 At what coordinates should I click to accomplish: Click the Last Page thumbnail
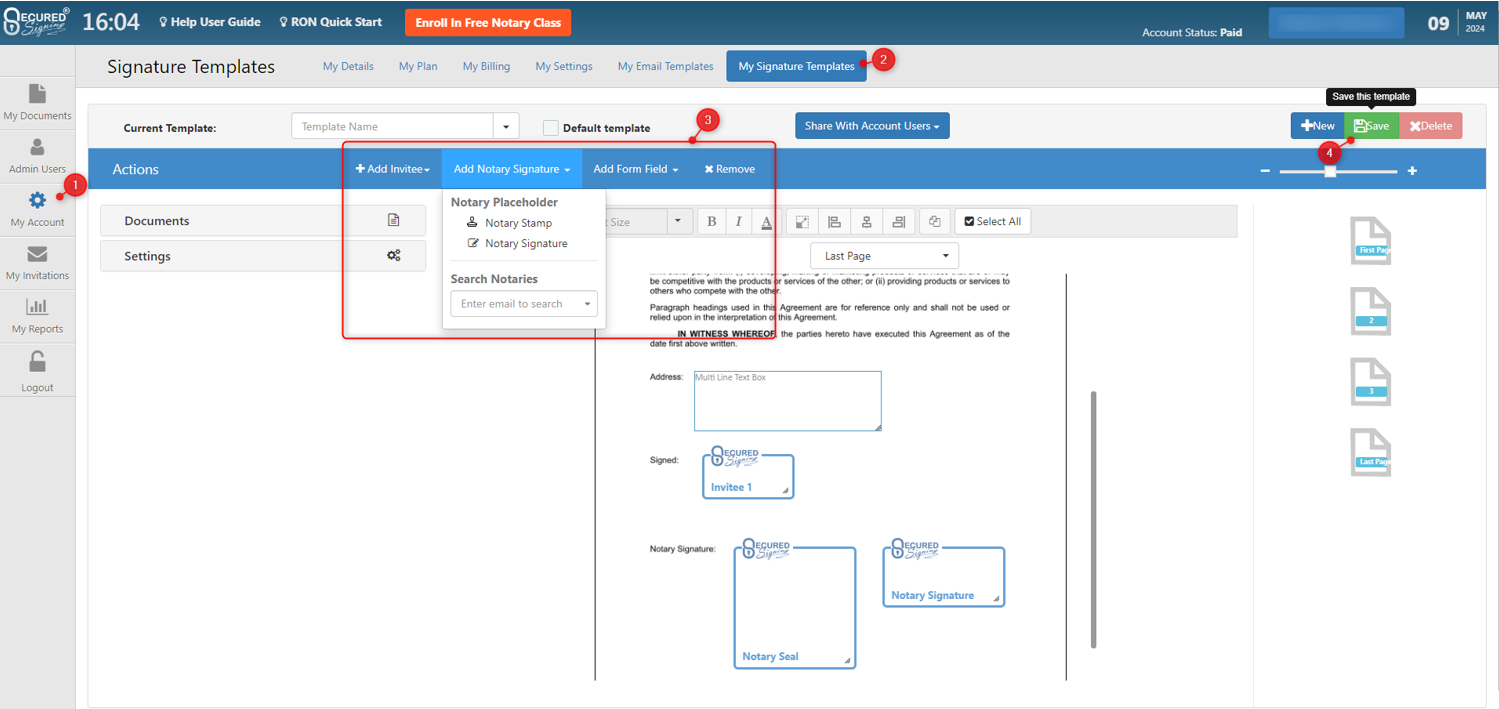point(1370,452)
